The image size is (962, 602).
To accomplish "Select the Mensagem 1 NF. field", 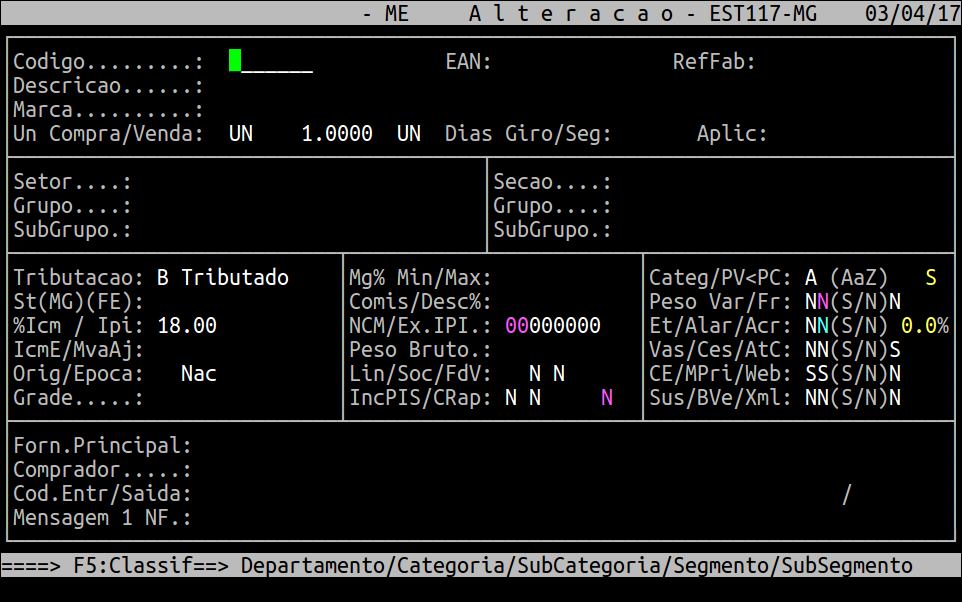I will (x=102, y=518).
